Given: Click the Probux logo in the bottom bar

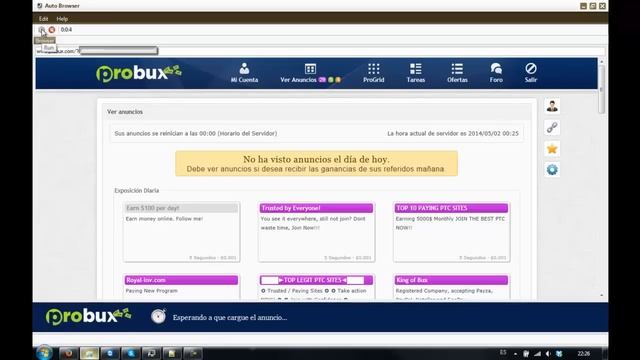Looking at the screenshot, I should pos(88,317).
